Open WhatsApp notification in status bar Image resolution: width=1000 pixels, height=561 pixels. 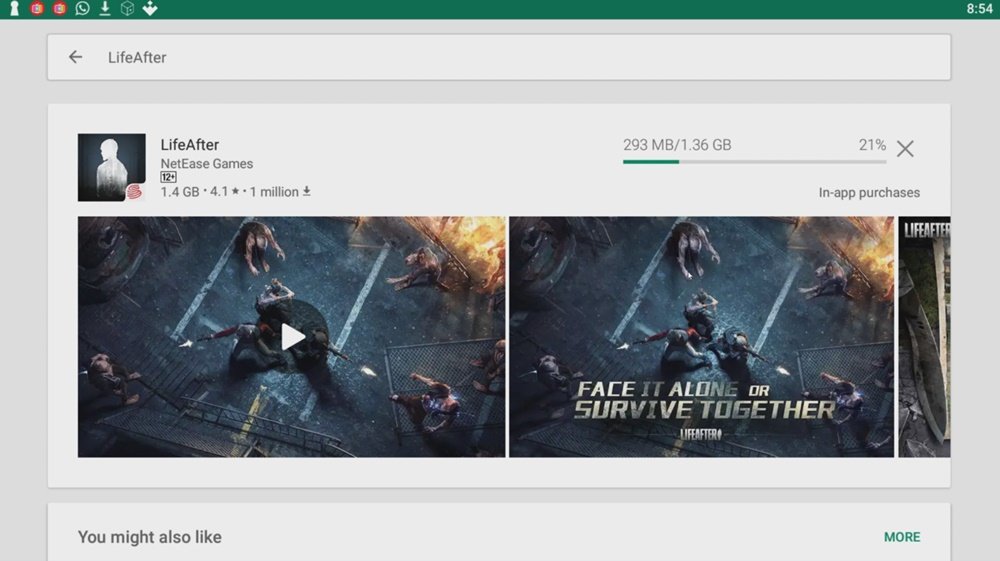(x=82, y=8)
